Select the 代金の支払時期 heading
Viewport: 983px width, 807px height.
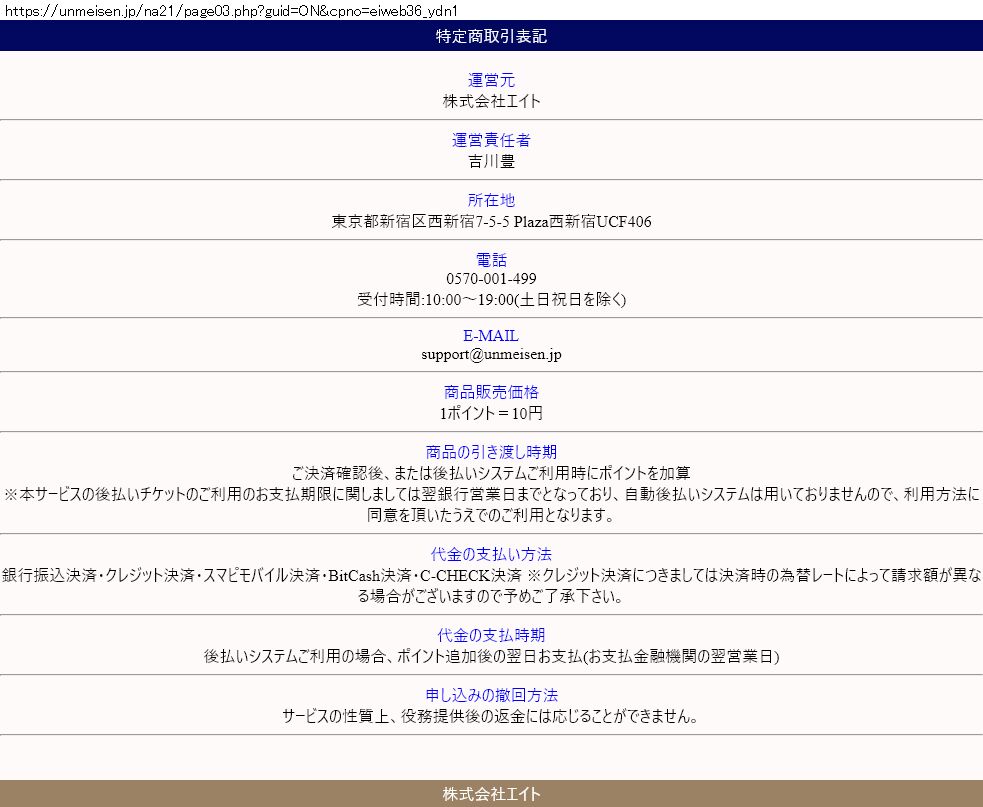tap(491, 636)
